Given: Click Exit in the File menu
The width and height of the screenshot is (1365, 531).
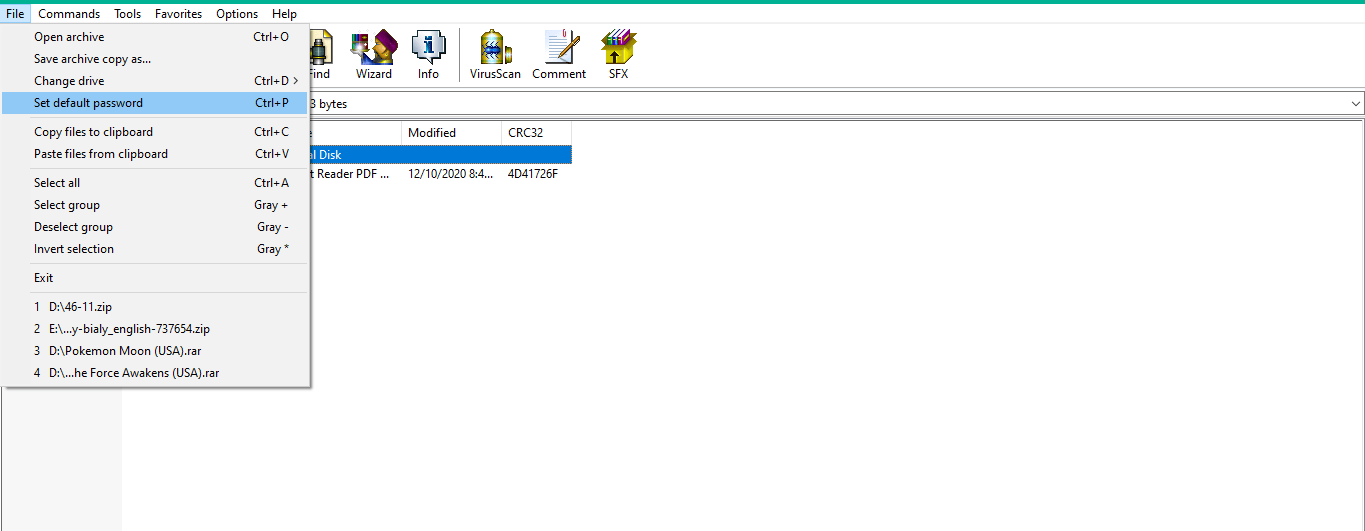Looking at the screenshot, I should pos(155,278).
